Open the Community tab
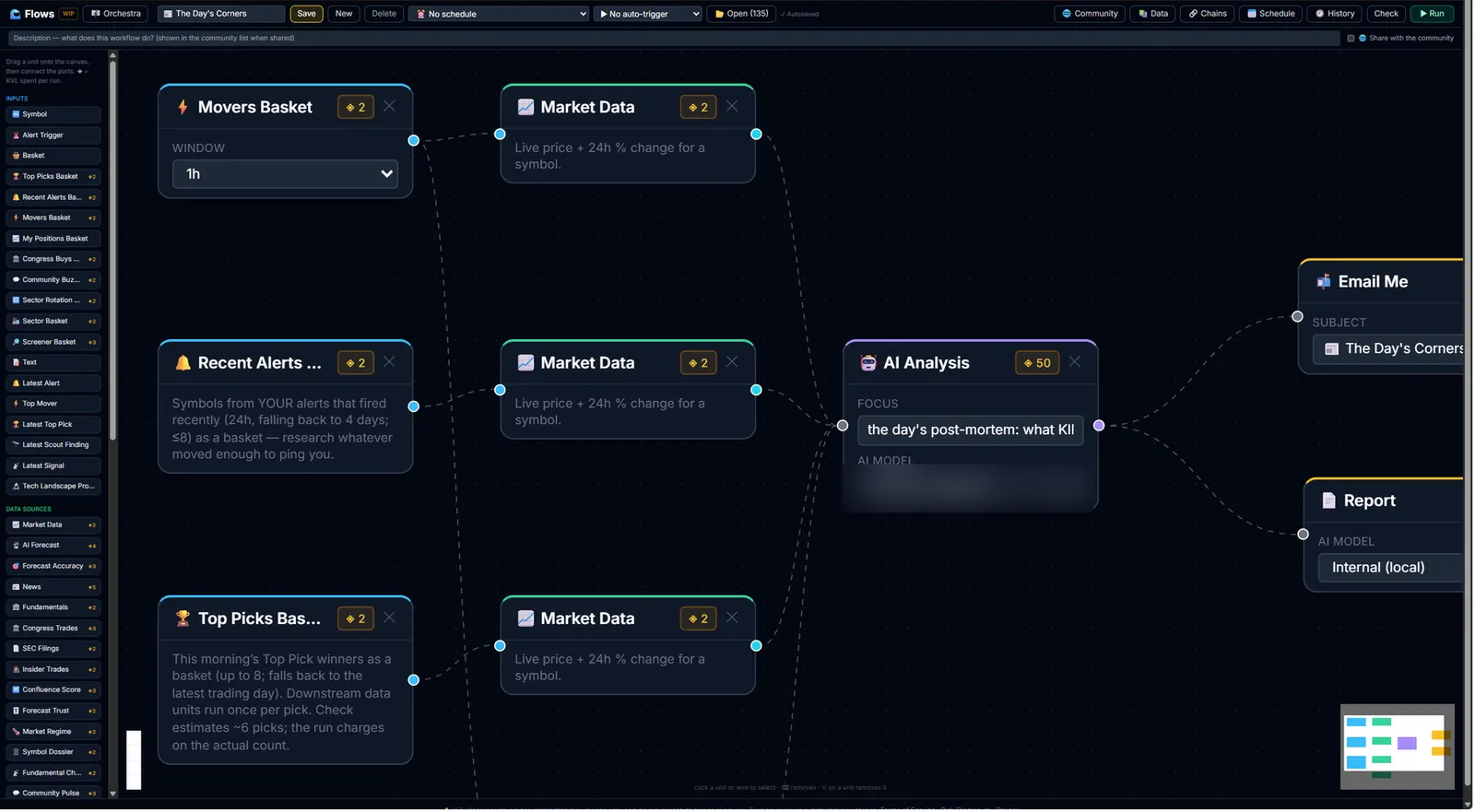Image resolution: width=1475 pixels, height=812 pixels. (1090, 14)
